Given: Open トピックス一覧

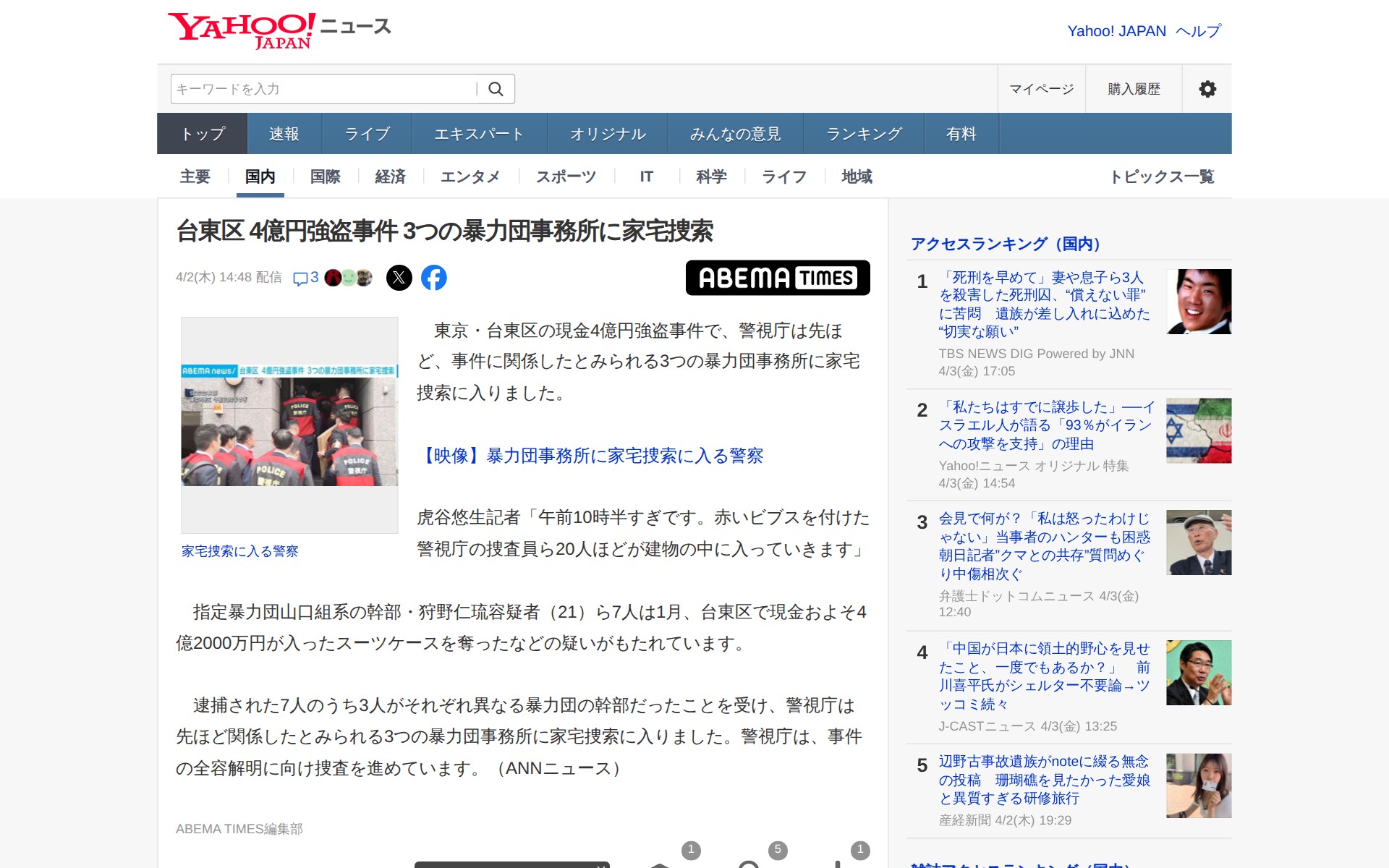Looking at the screenshot, I should (x=1164, y=176).
